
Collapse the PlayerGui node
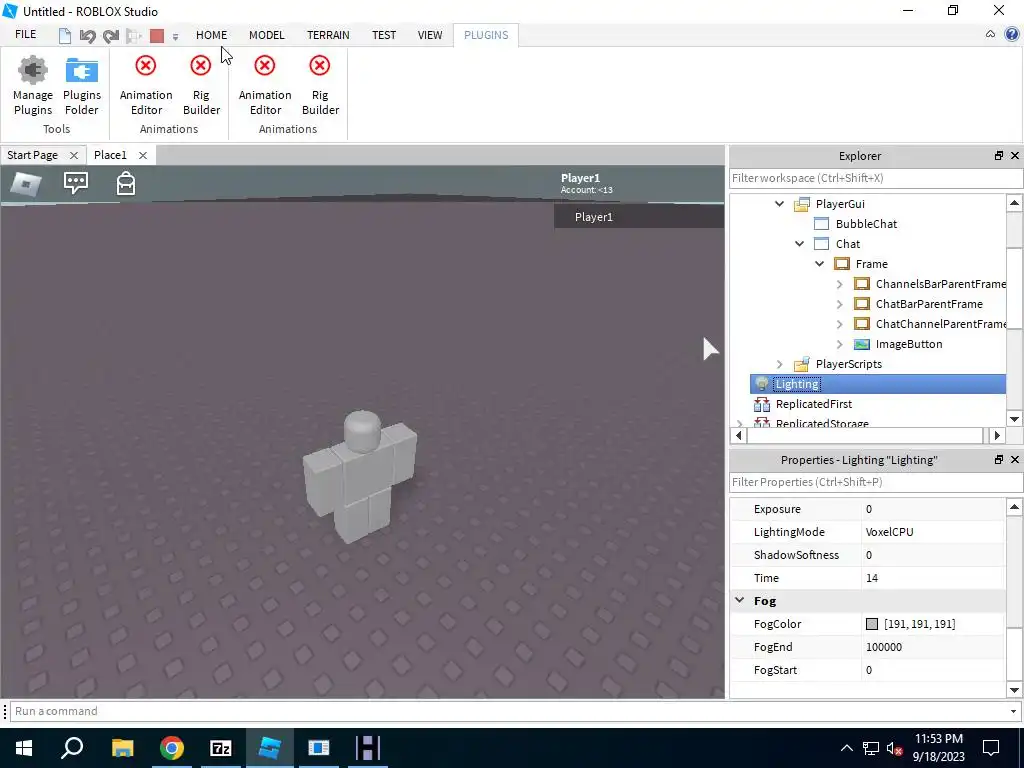779,204
